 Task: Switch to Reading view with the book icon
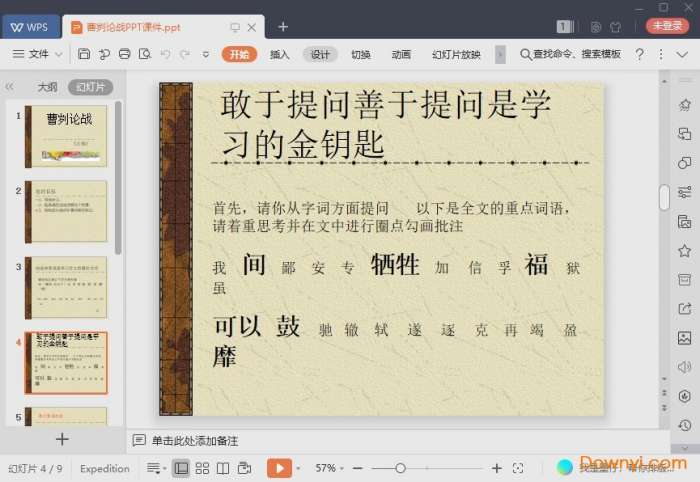223,468
